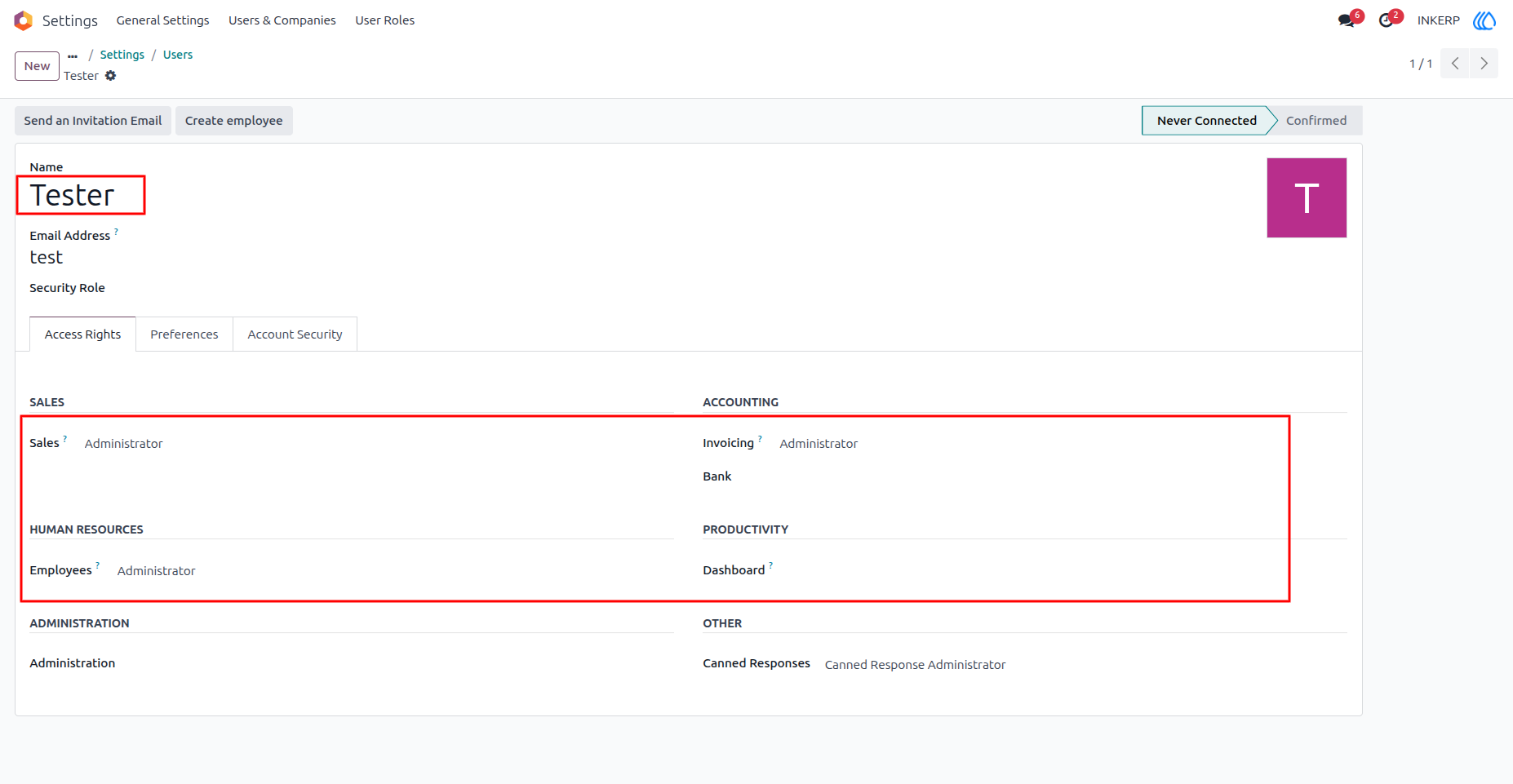The height and width of the screenshot is (784, 1513).
Task: Switch to the Access Rights tab
Action: coord(82,334)
